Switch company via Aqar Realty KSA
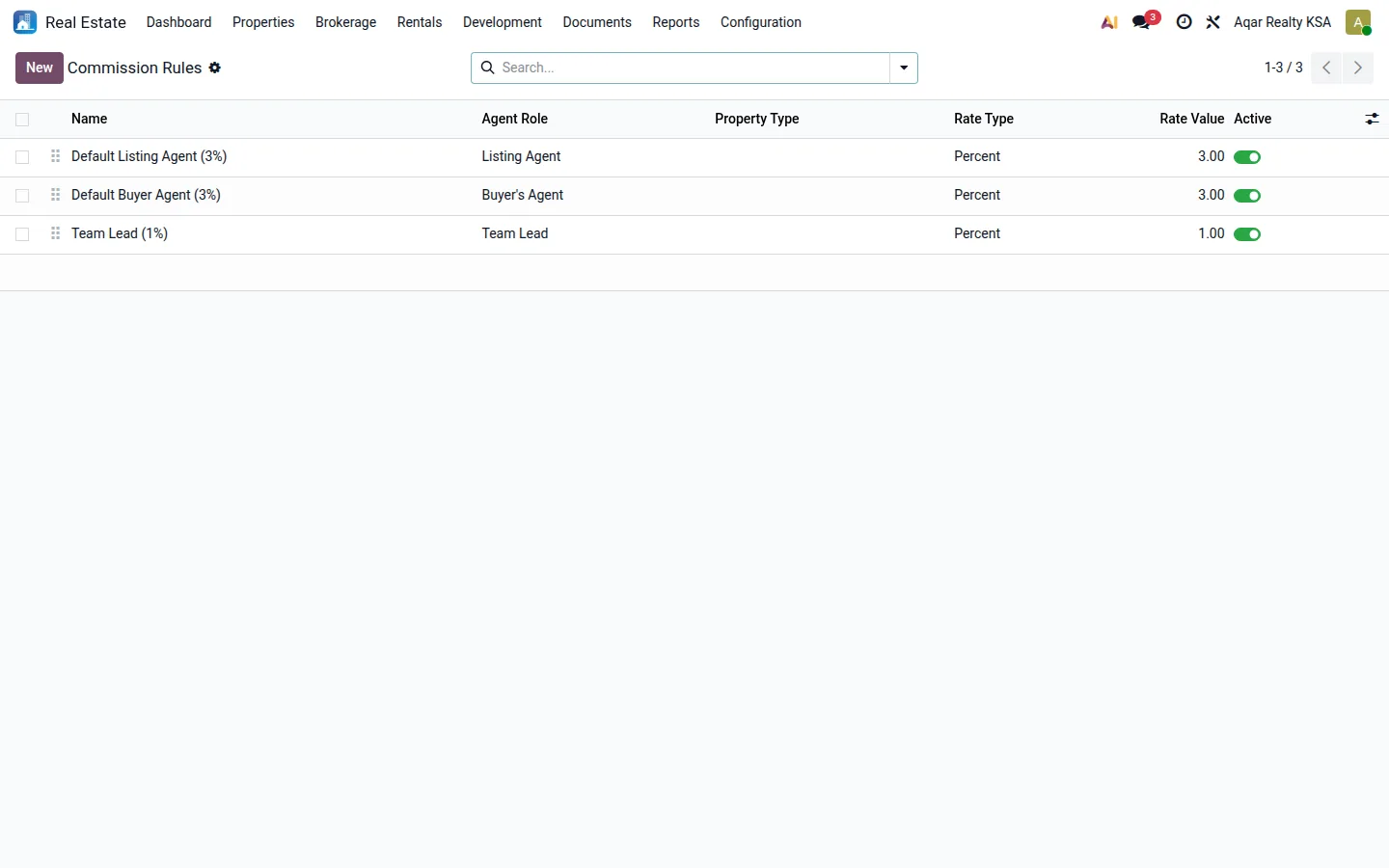1389x868 pixels. (1282, 22)
